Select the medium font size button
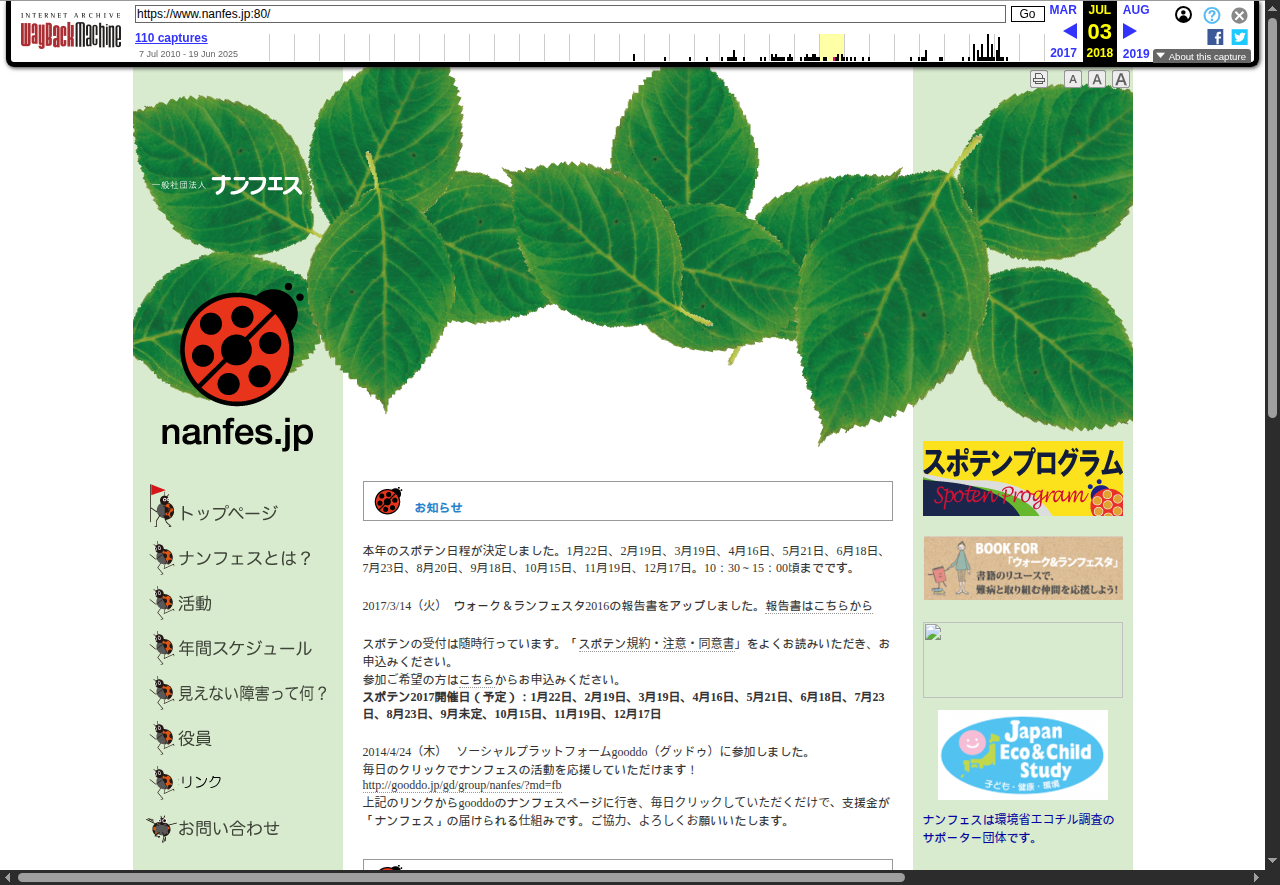Screen dimensions: 1280x885 (1097, 79)
